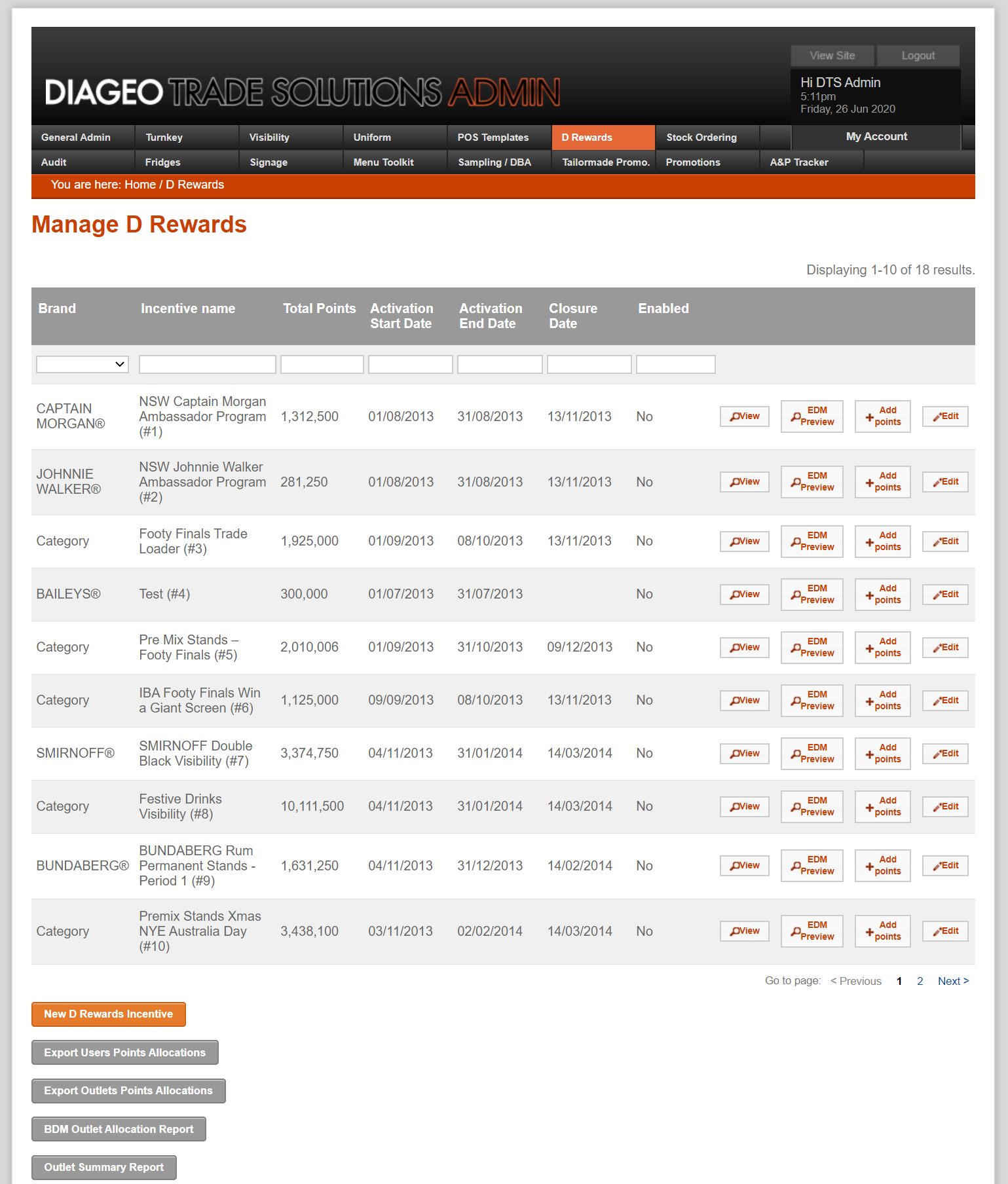Open the Turnkey menu item
Image resolution: width=1008 pixels, height=1184 pixels.
tap(187, 138)
